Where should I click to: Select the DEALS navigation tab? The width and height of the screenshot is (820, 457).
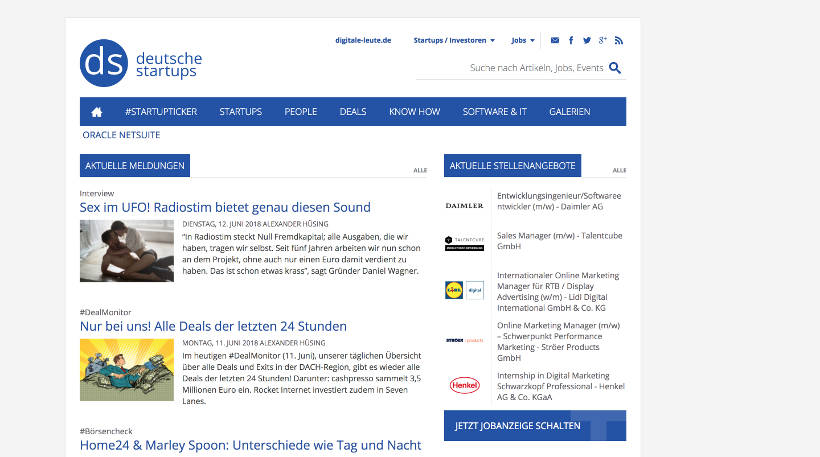pyautogui.click(x=352, y=111)
